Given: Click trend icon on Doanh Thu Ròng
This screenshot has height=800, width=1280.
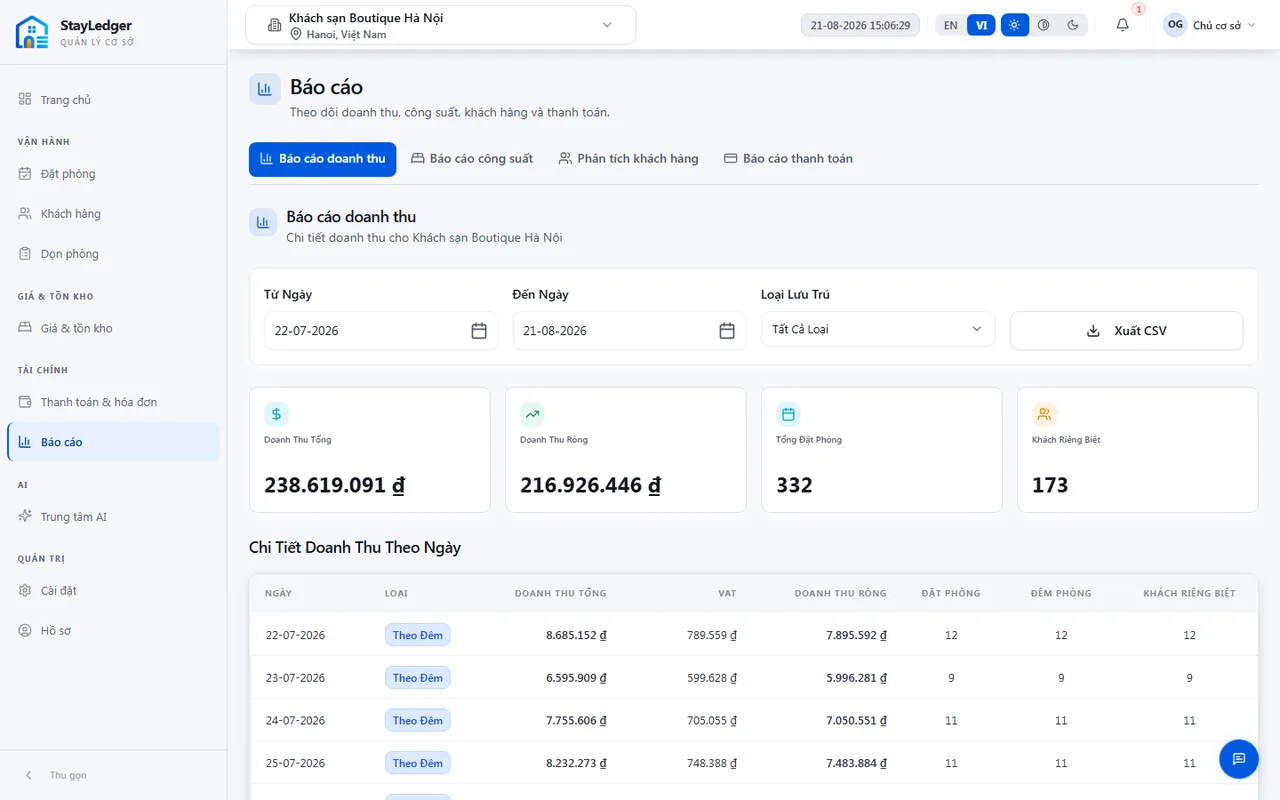Looking at the screenshot, I should 533,414.
